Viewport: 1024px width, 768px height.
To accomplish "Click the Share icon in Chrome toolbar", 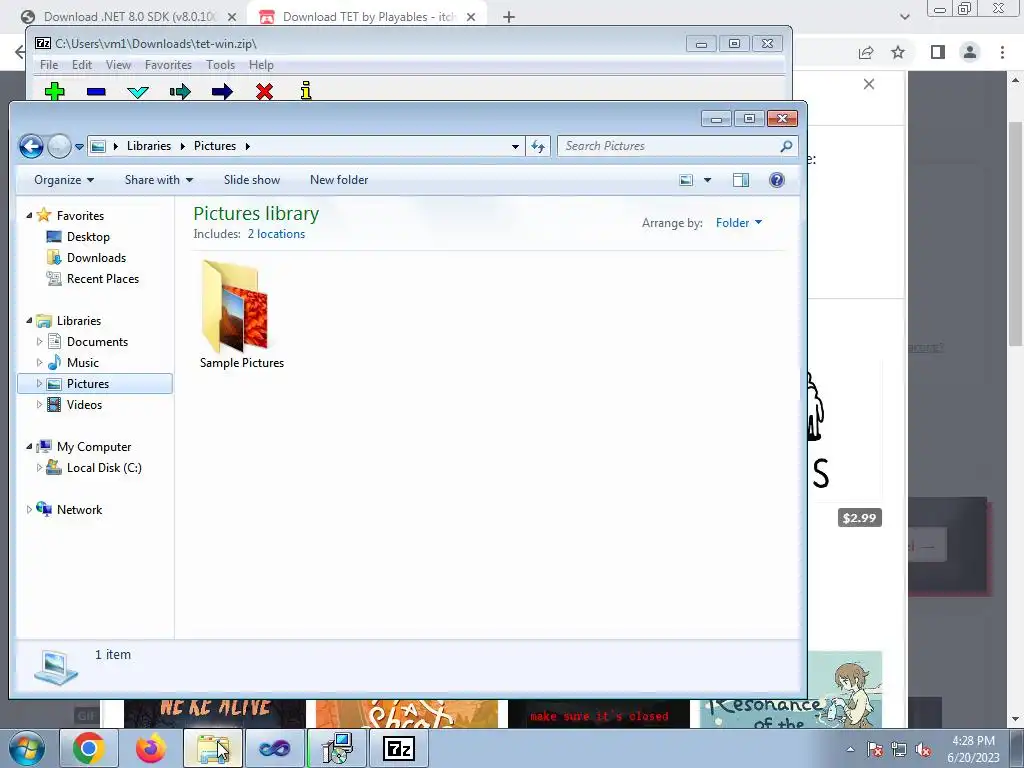I will 866,52.
